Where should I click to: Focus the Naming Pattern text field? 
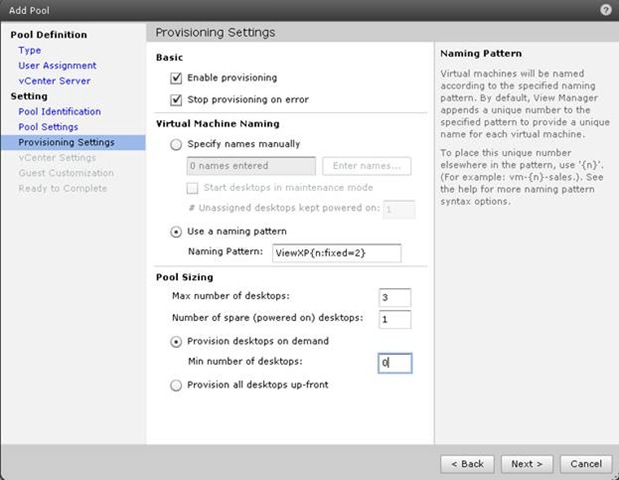coord(337,253)
